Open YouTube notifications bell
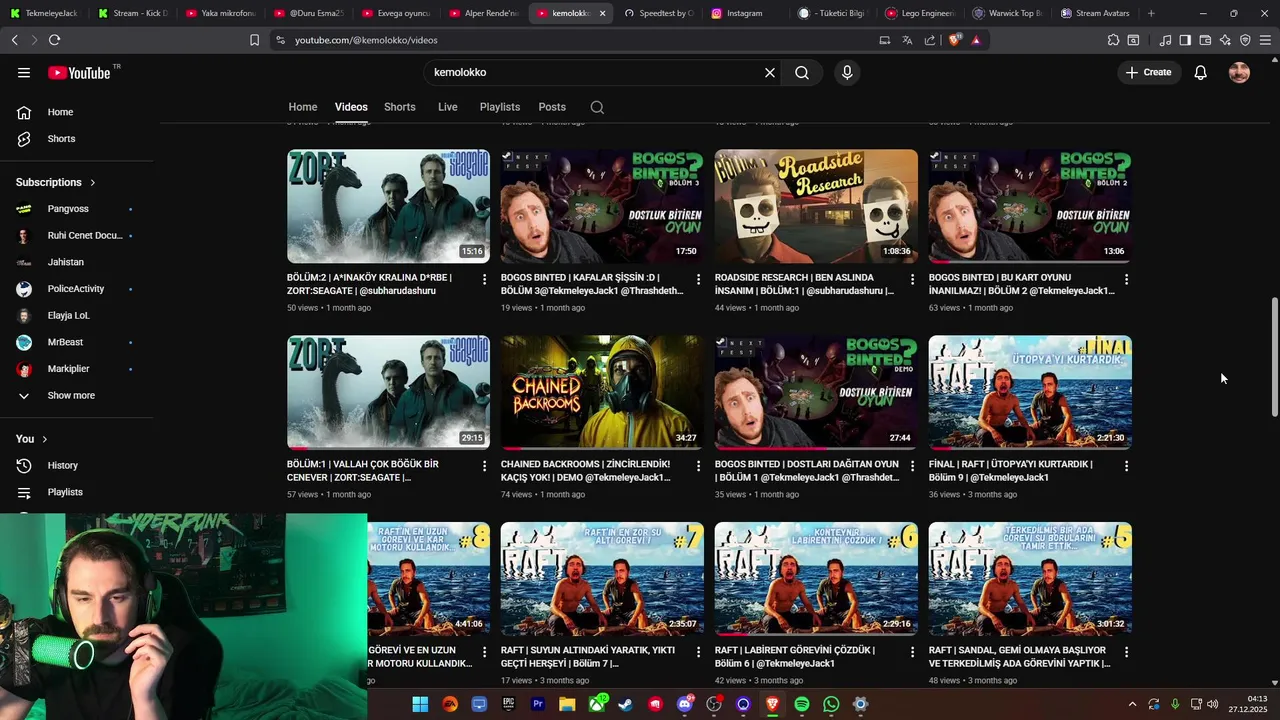Viewport: 1280px width, 720px height. click(1201, 72)
